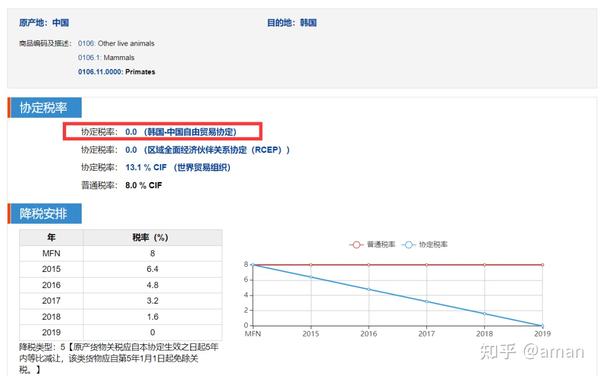Select code 0106.11.0000 Primates
The image size is (600, 376).
(116, 72)
